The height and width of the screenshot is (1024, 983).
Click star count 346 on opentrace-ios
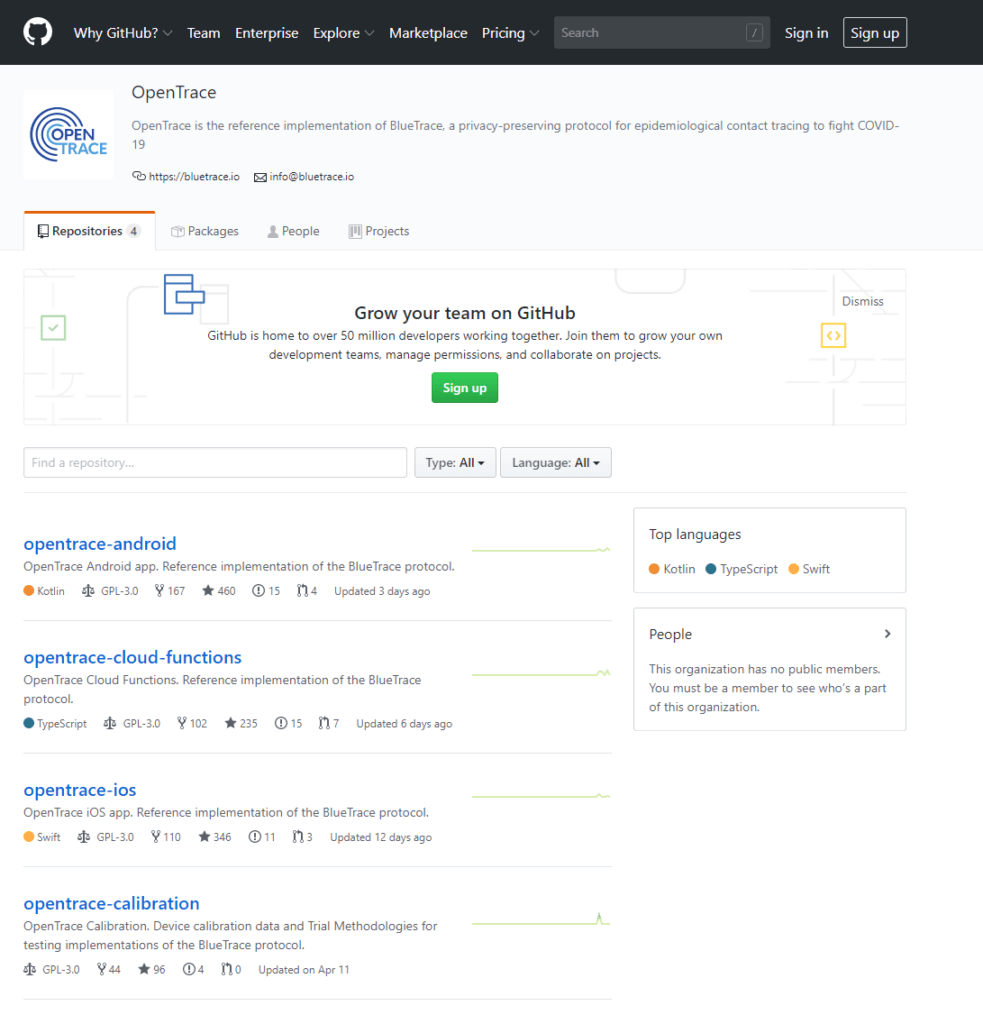tap(215, 837)
